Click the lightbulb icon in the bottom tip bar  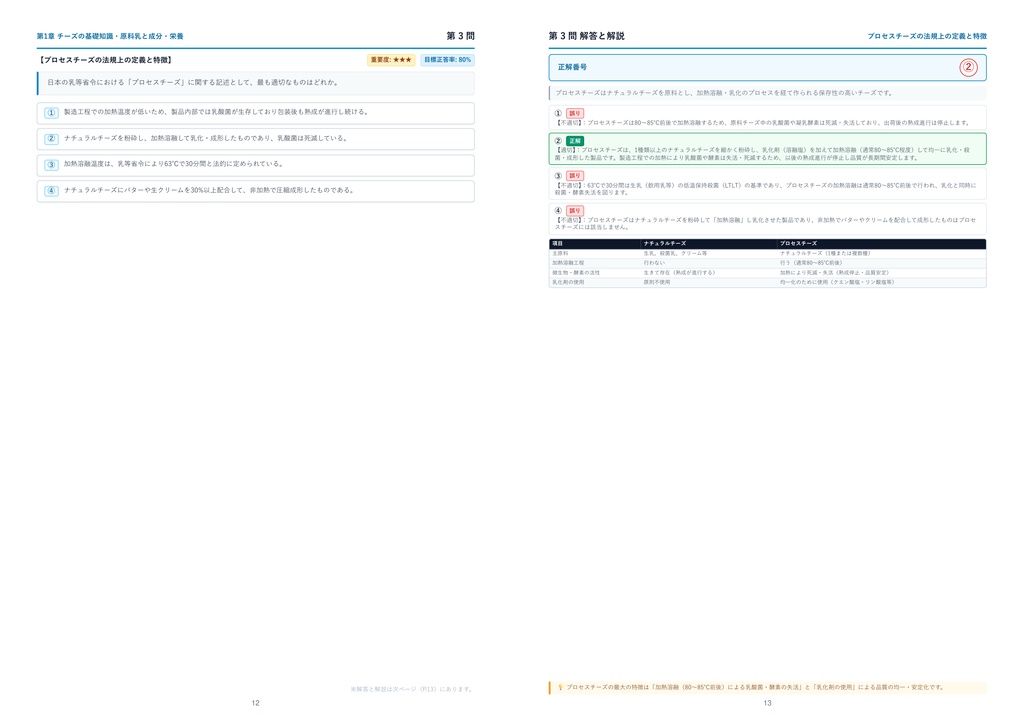(560, 687)
